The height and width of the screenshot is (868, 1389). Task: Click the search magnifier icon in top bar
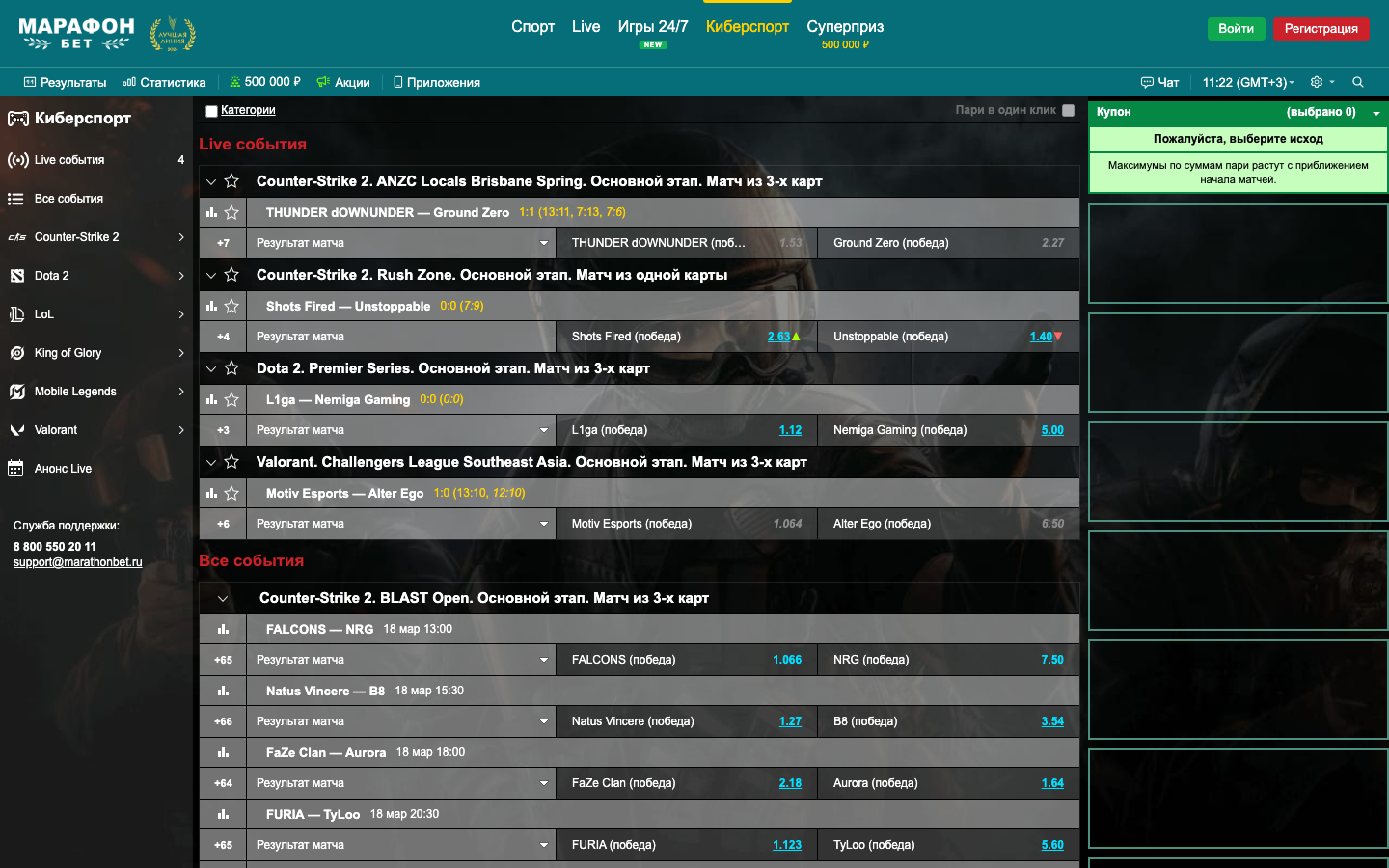click(1357, 82)
